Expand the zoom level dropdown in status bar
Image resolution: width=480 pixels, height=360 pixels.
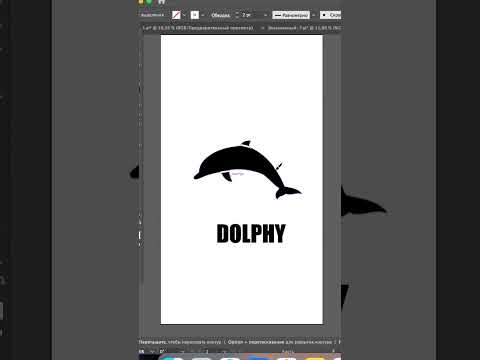[153, 351]
